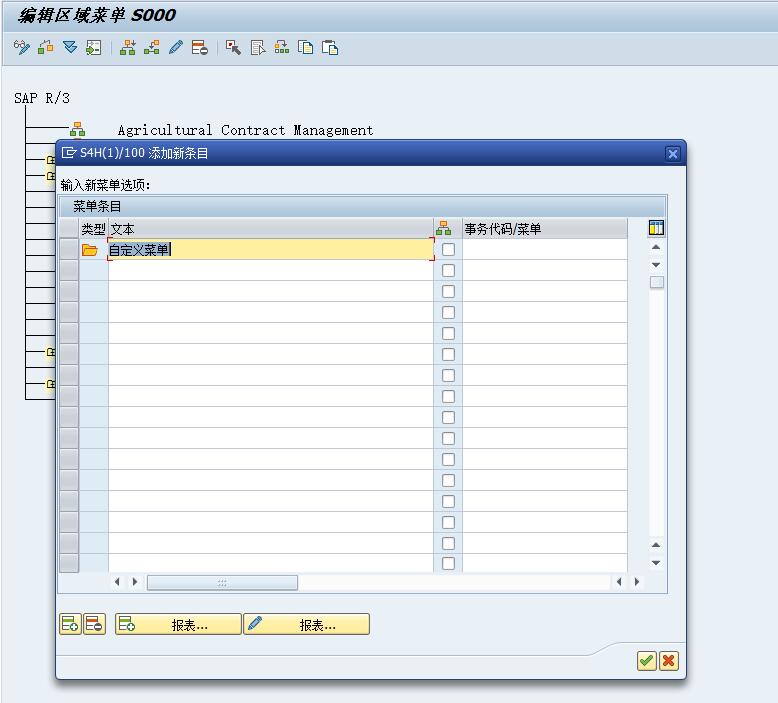The width and height of the screenshot is (778, 703).
Task: Cancel the dialog with the red X button
Action: pyautogui.click(x=669, y=661)
